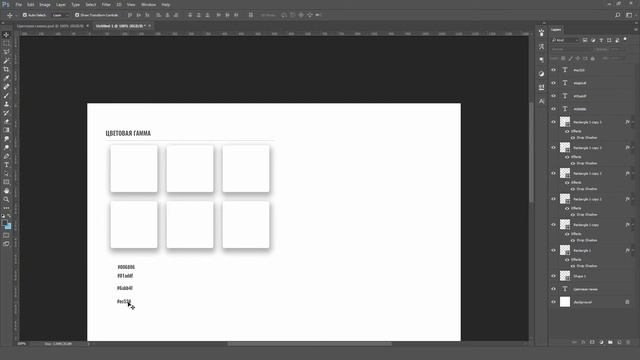Select the Move tool
The width and height of the screenshot is (640, 360).
point(6,35)
